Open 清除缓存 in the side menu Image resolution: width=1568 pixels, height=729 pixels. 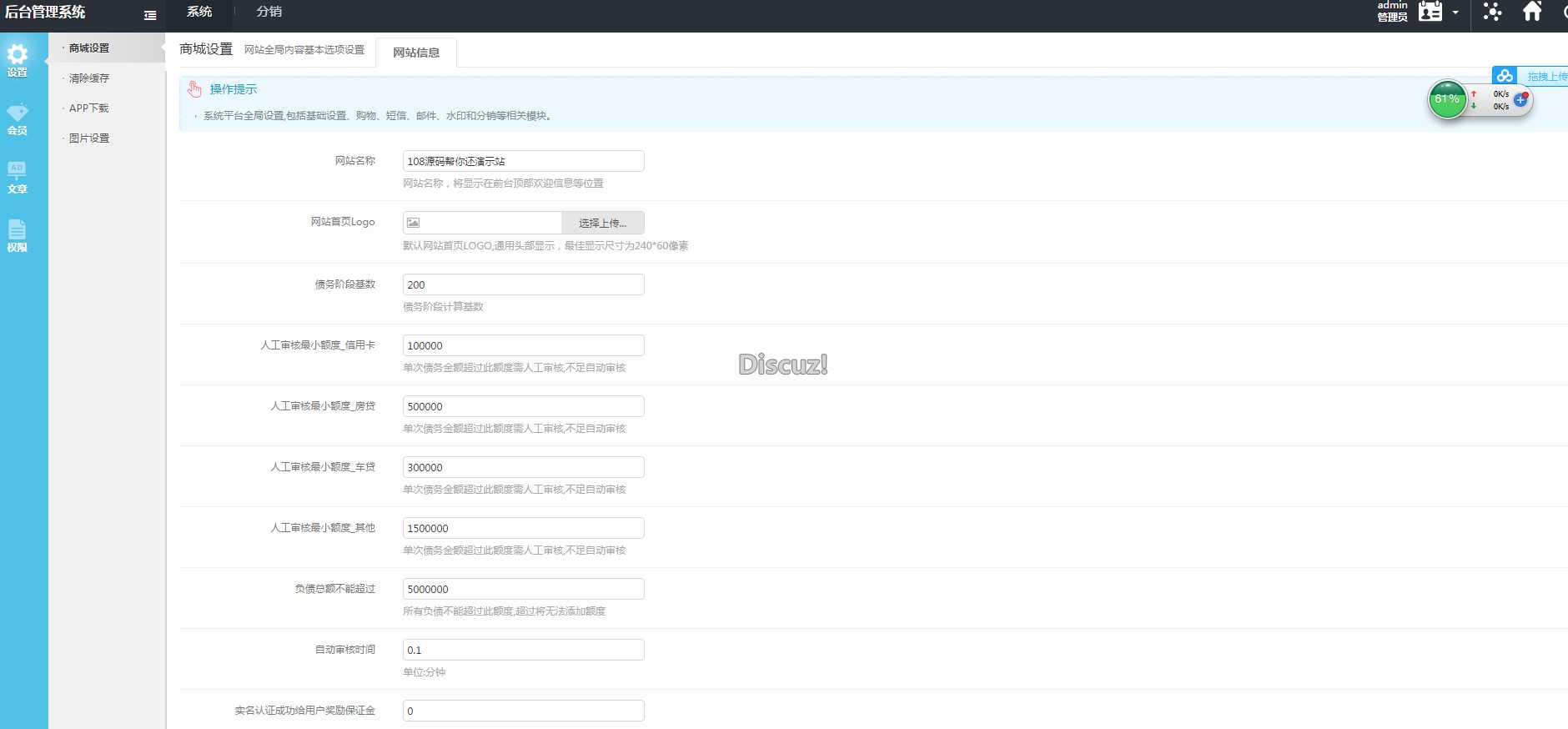pyautogui.click(x=89, y=78)
